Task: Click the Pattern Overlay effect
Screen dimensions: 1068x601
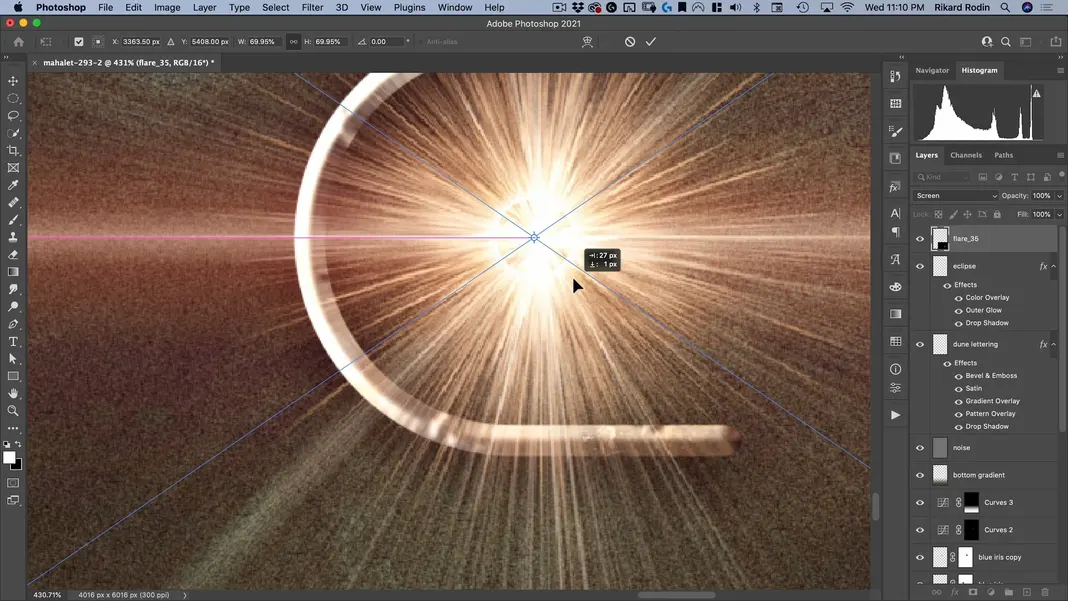Action: click(x=990, y=414)
